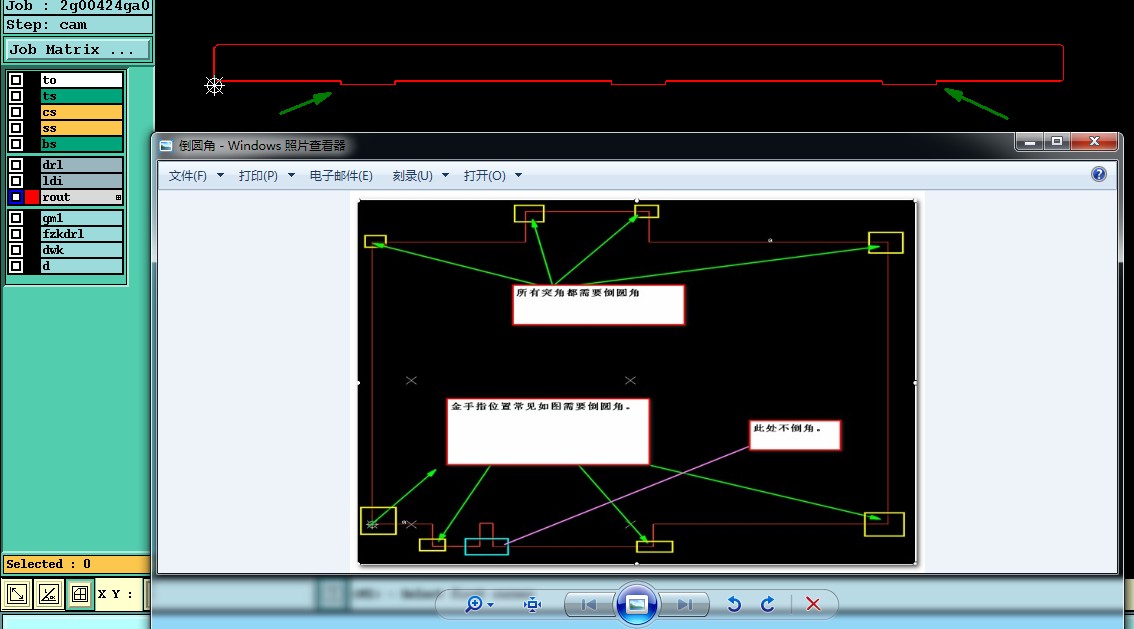The width and height of the screenshot is (1134, 629).
Task: Open the 打印(P) menu
Action: tap(258, 176)
